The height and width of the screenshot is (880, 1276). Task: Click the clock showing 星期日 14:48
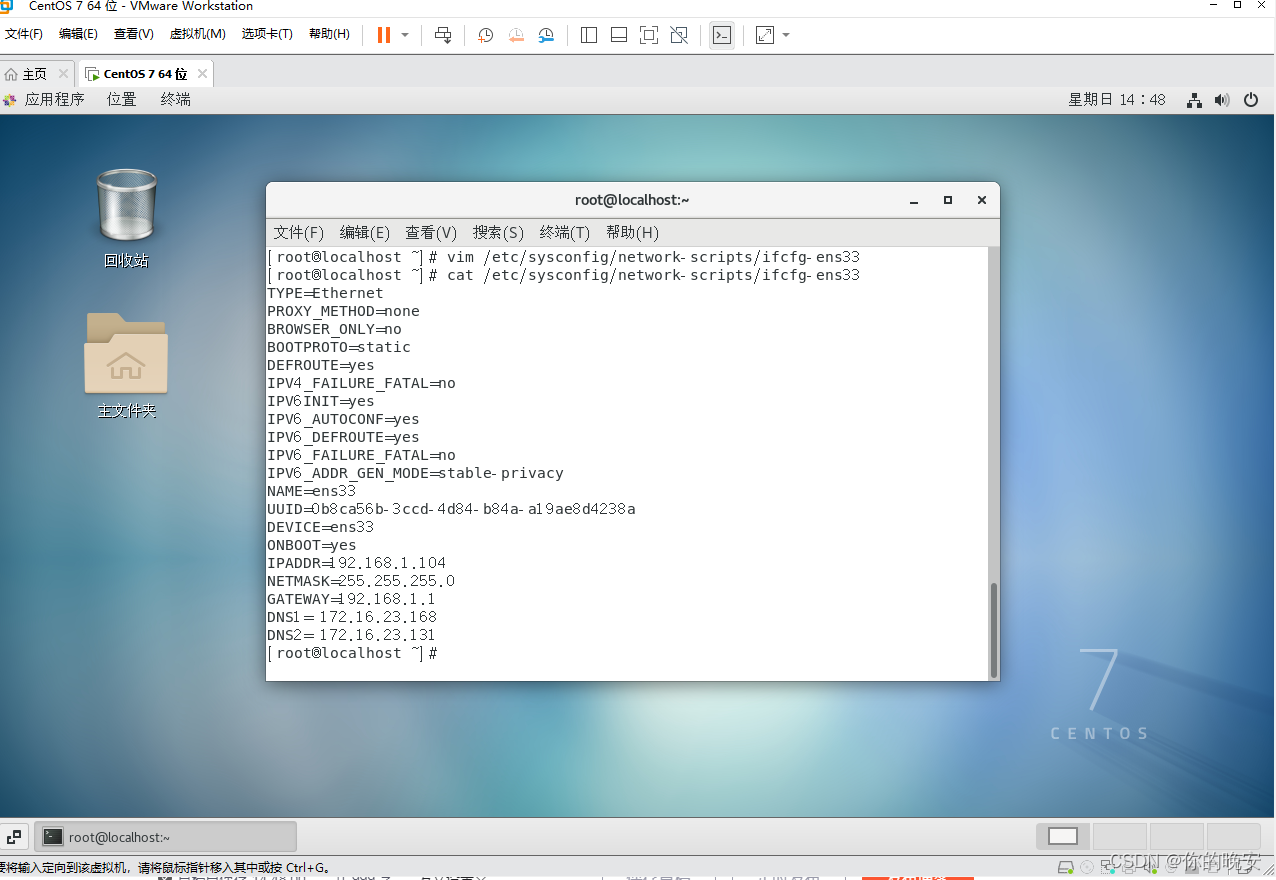[x=1117, y=100]
